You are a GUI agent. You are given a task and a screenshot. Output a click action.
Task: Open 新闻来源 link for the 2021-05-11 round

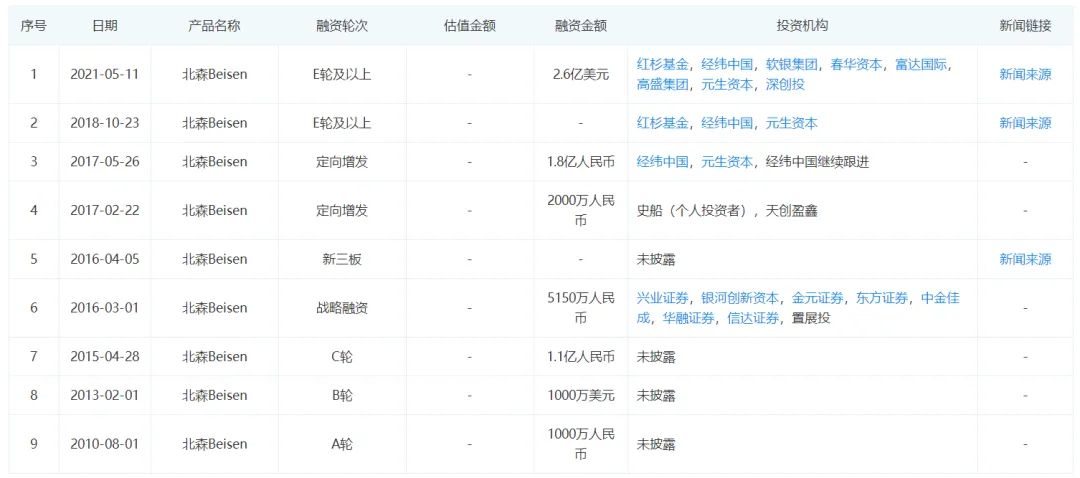(1026, 74)
